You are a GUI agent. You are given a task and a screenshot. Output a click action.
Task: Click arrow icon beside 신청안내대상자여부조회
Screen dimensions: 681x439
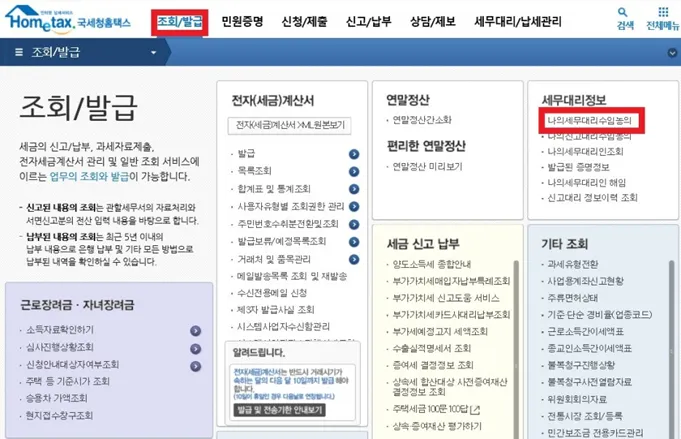(x=195, y=366)
